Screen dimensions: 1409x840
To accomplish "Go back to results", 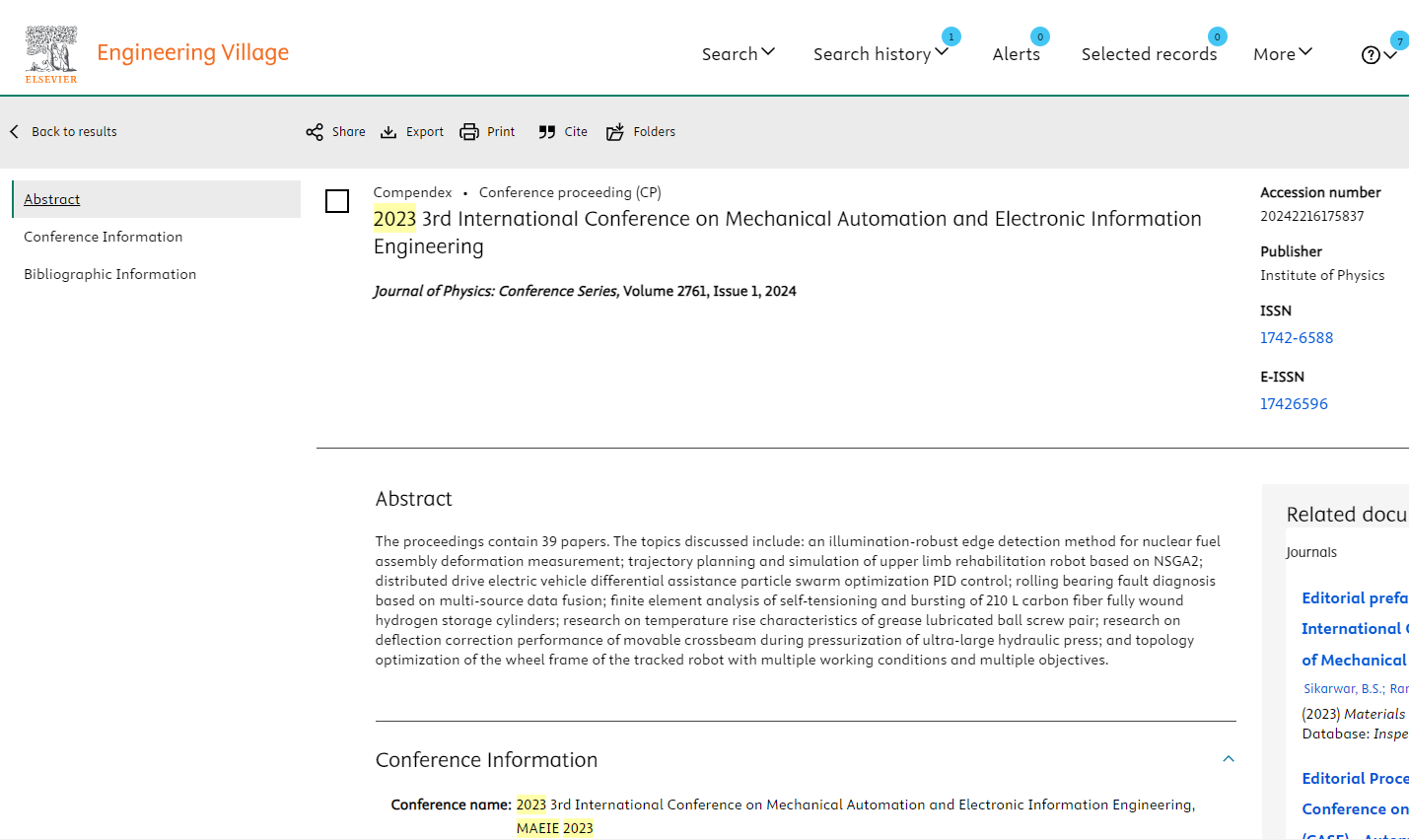I will 63,131.
